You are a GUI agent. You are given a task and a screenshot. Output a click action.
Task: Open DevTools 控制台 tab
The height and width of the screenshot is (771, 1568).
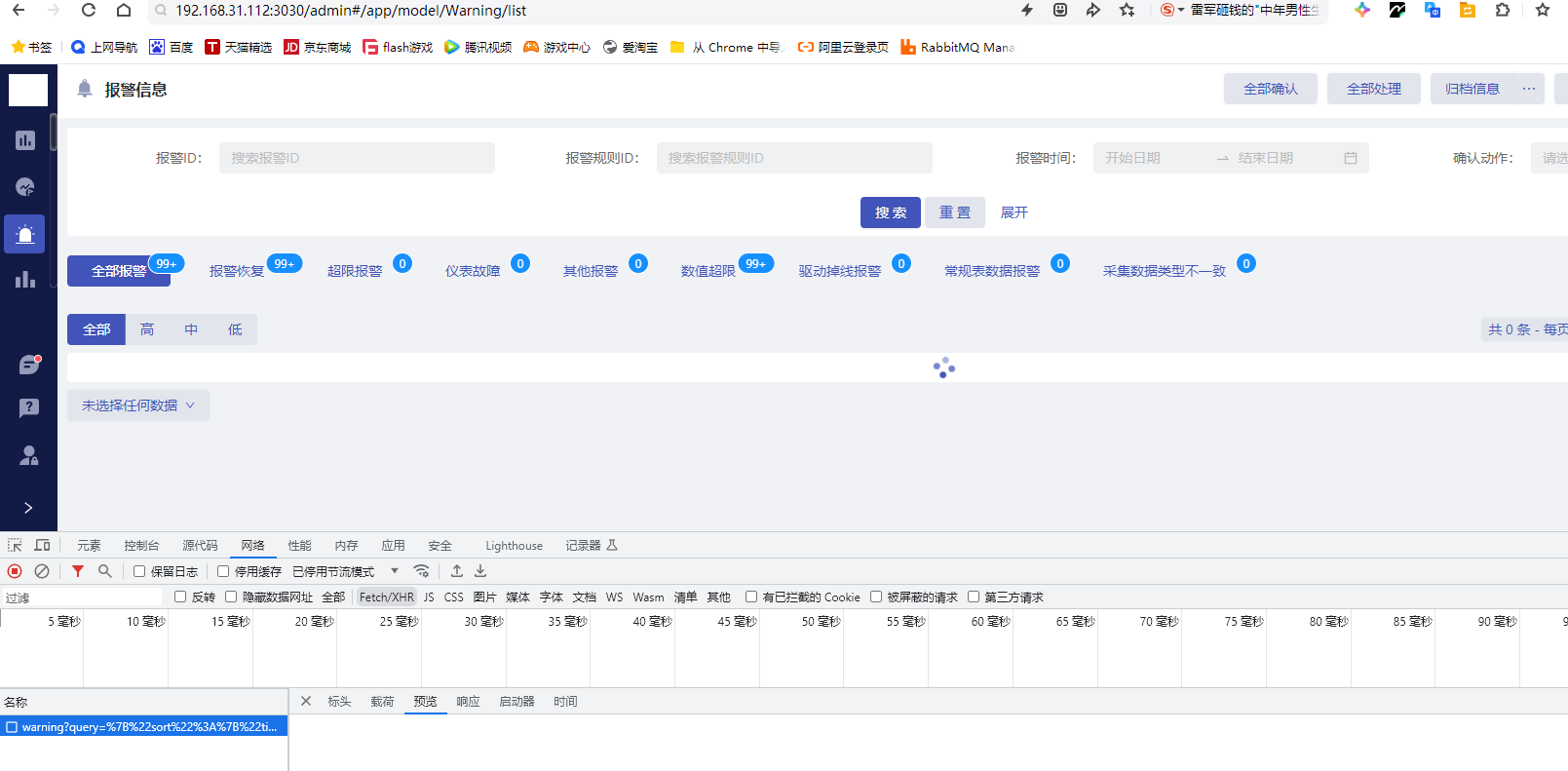pyautogui.click(x=141, y=545)
